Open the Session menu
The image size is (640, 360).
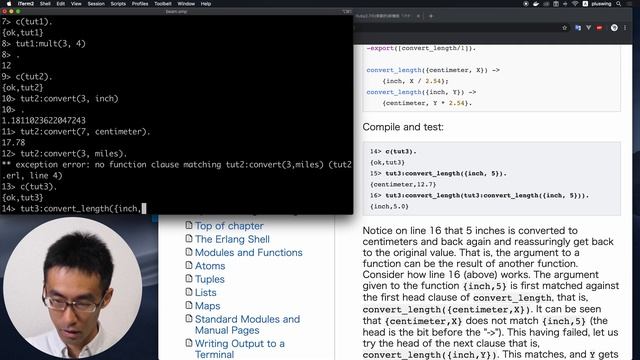96,4
